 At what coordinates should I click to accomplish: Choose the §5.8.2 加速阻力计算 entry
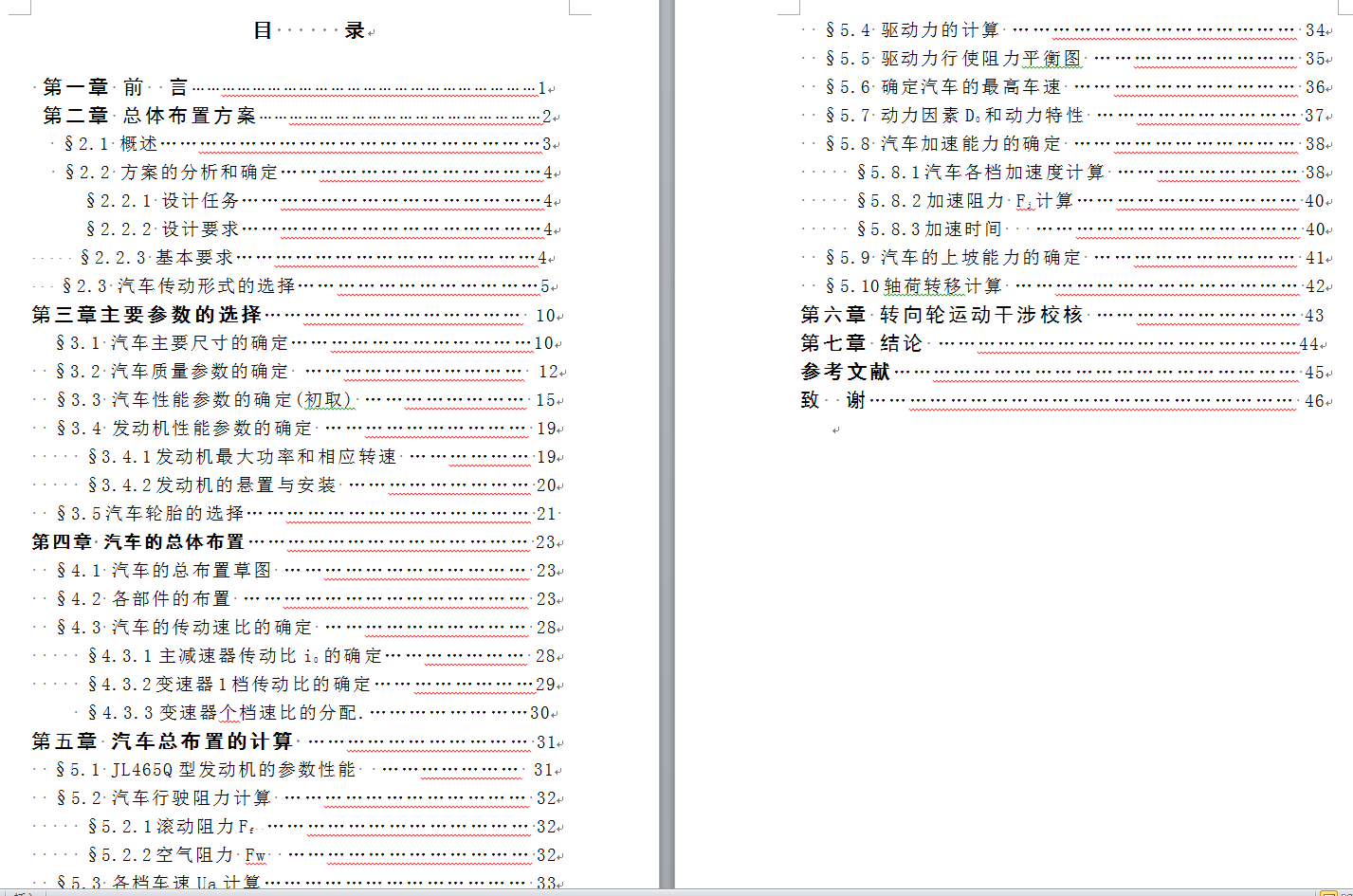tap(1091, 201)
